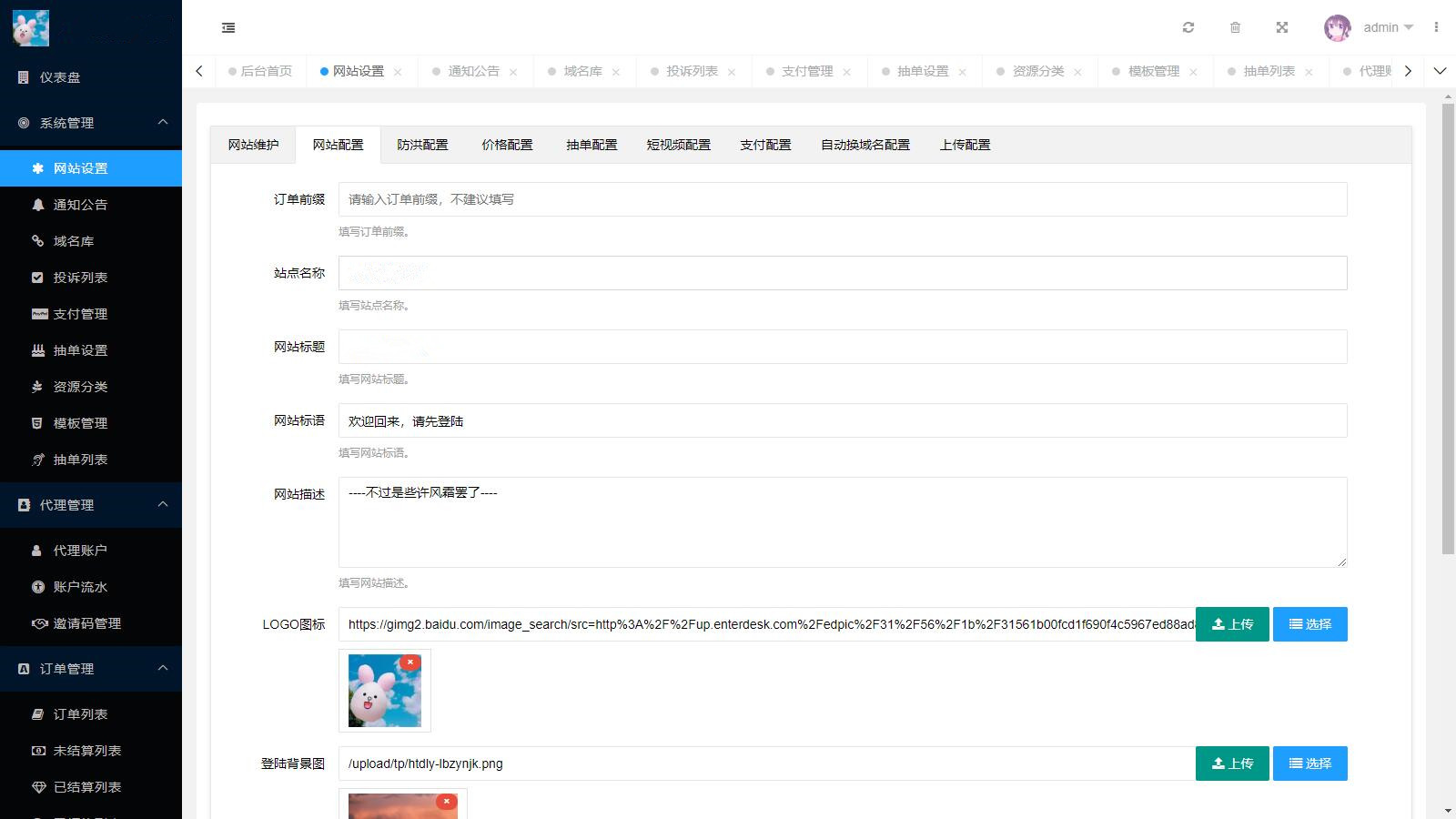Open 抽单列表 in the sidebar

pos(91,460)
